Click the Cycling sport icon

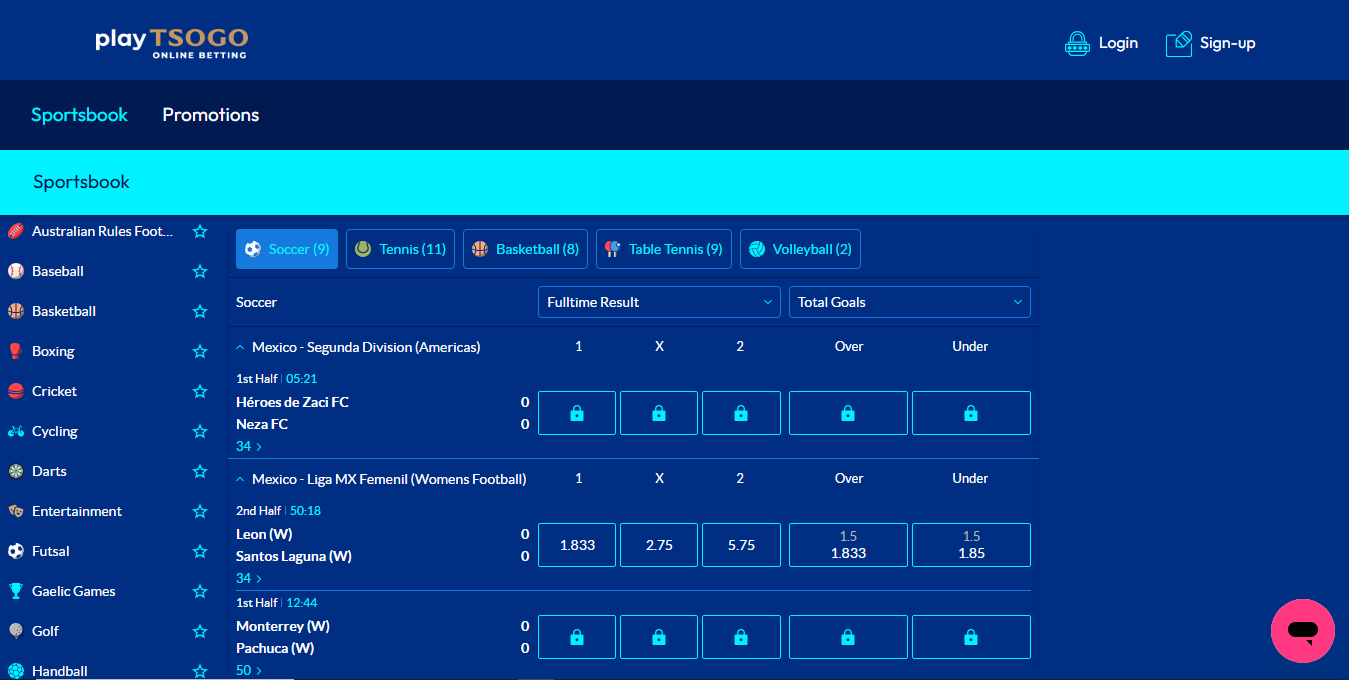tap(18, 431)
